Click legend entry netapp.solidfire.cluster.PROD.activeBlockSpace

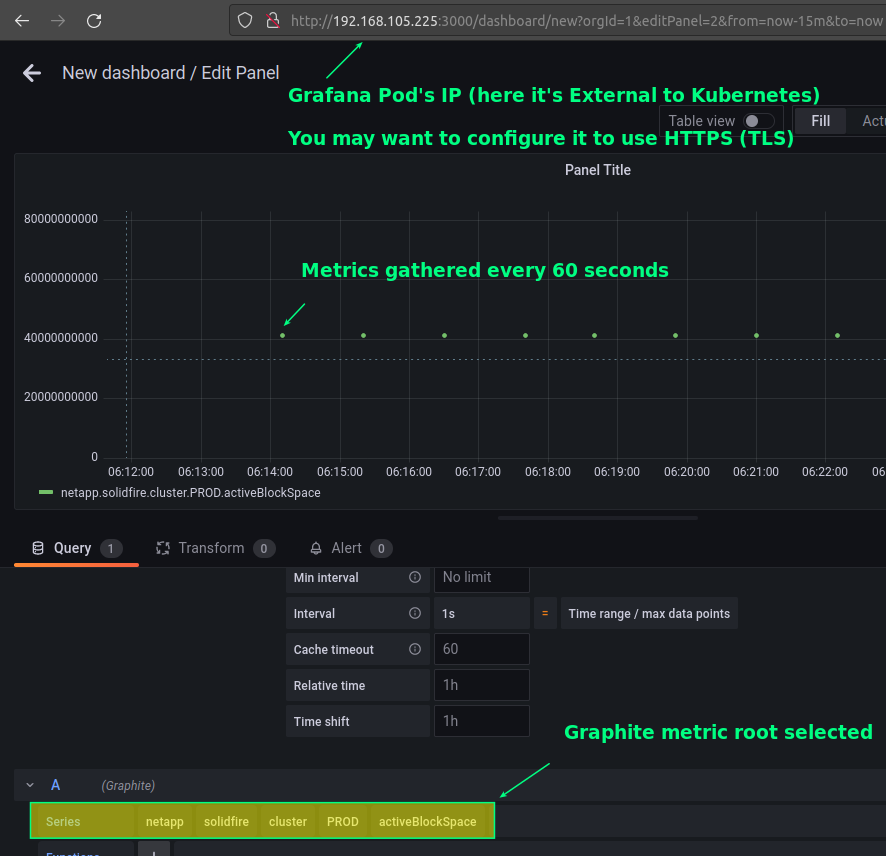(190, 493)
